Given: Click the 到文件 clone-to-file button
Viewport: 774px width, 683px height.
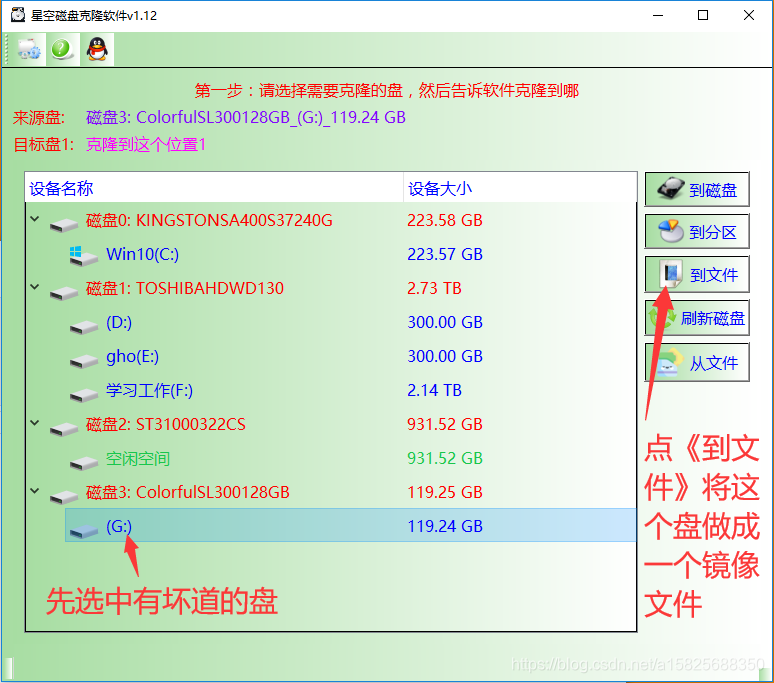Looking at the screenshot, I should [x=697, y=274].
